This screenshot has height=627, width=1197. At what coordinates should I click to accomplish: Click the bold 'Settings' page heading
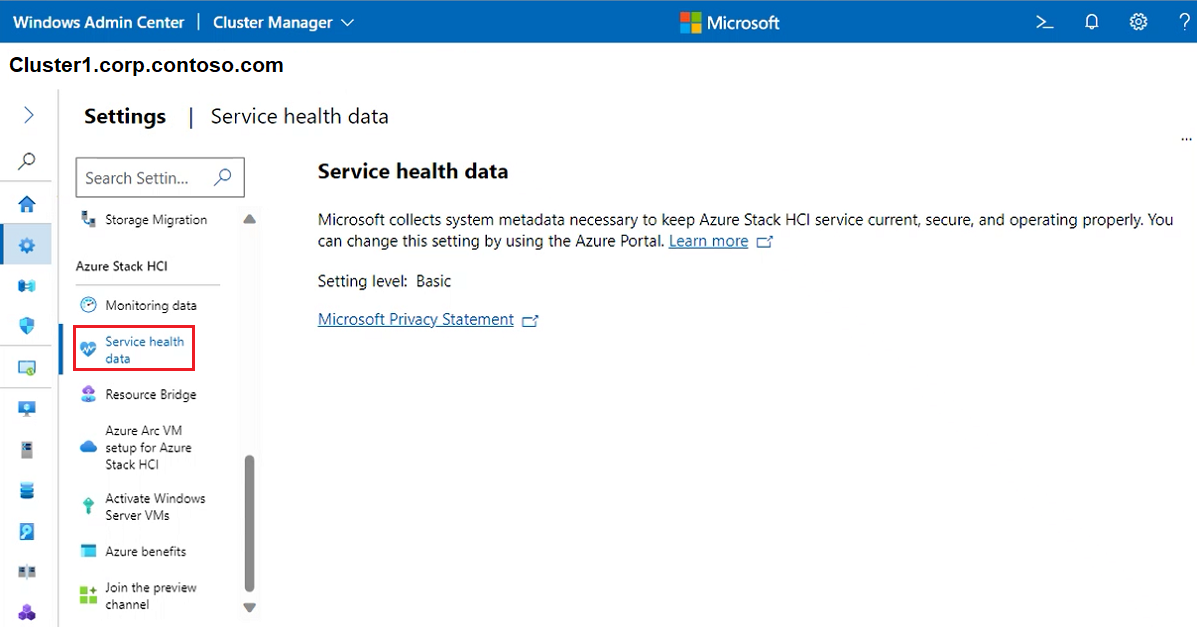(x=125, y=116)
